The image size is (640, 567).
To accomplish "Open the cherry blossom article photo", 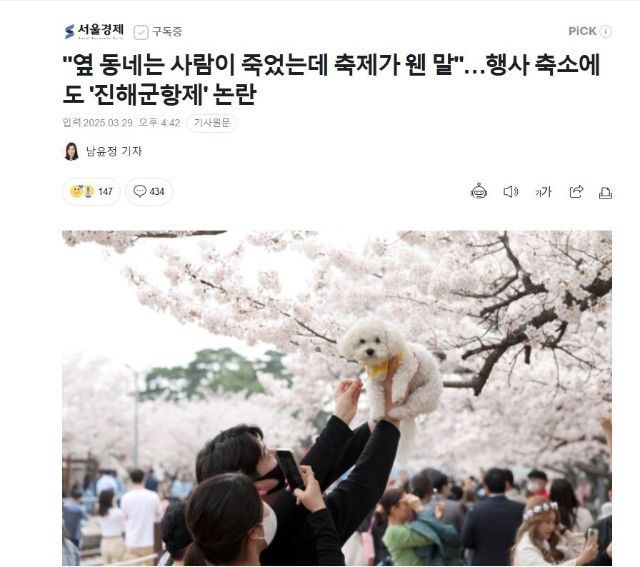I will [x=337, y=398].
